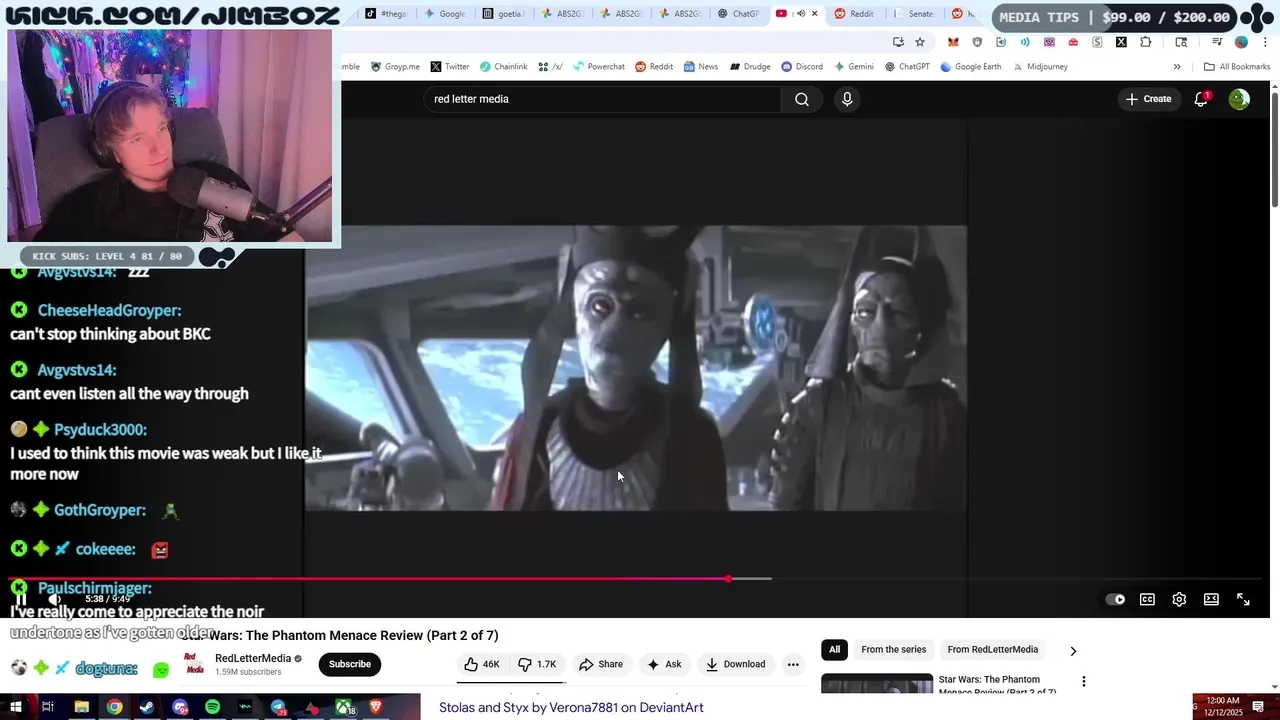Viewport: 1280px width, 720px height.
Task: Mute the YouTube tab via its speaker icon
Action: tap(800, 14)
